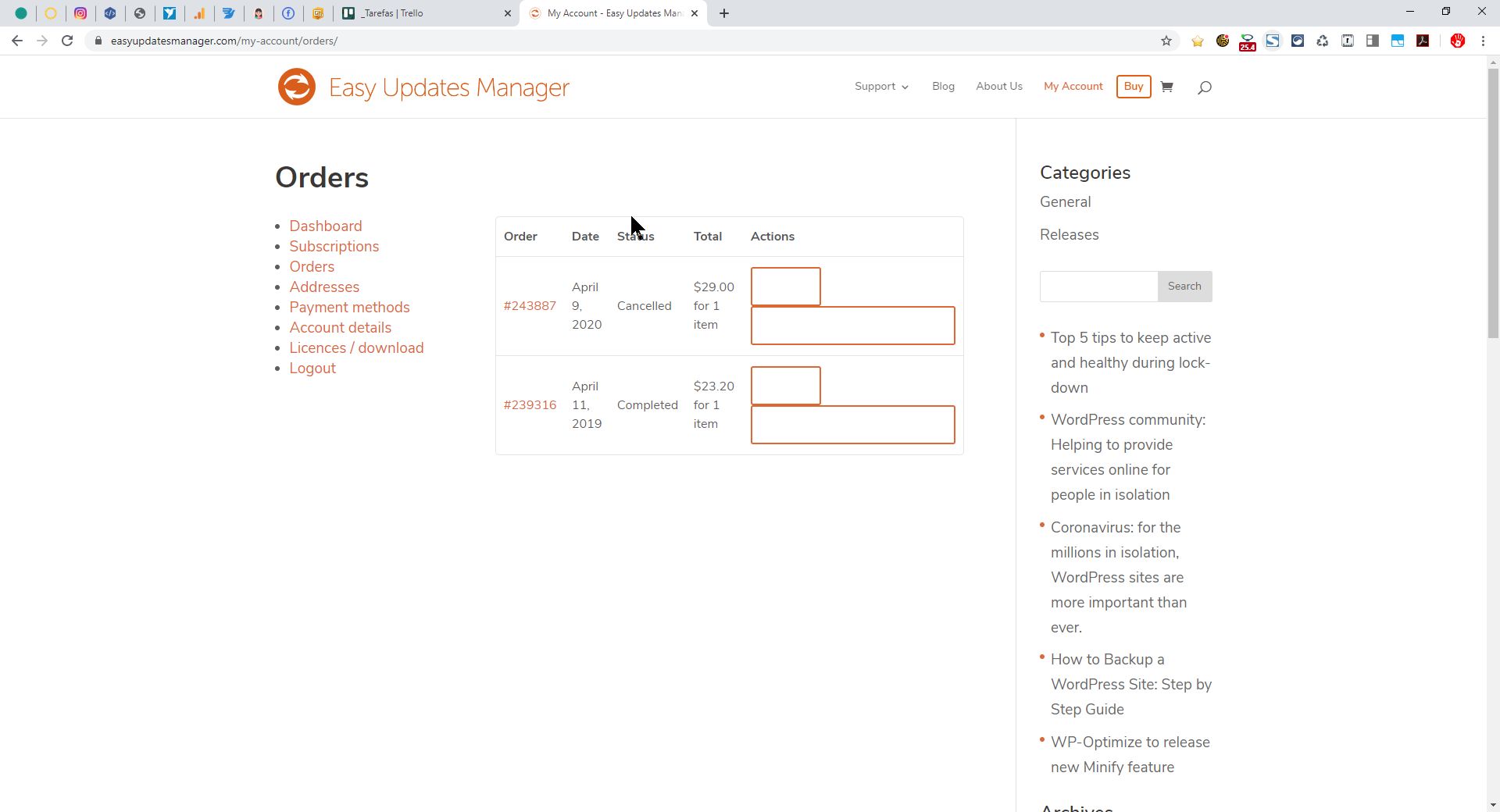
Task: Click the Cancelled status cell
Action: [644, 306]
